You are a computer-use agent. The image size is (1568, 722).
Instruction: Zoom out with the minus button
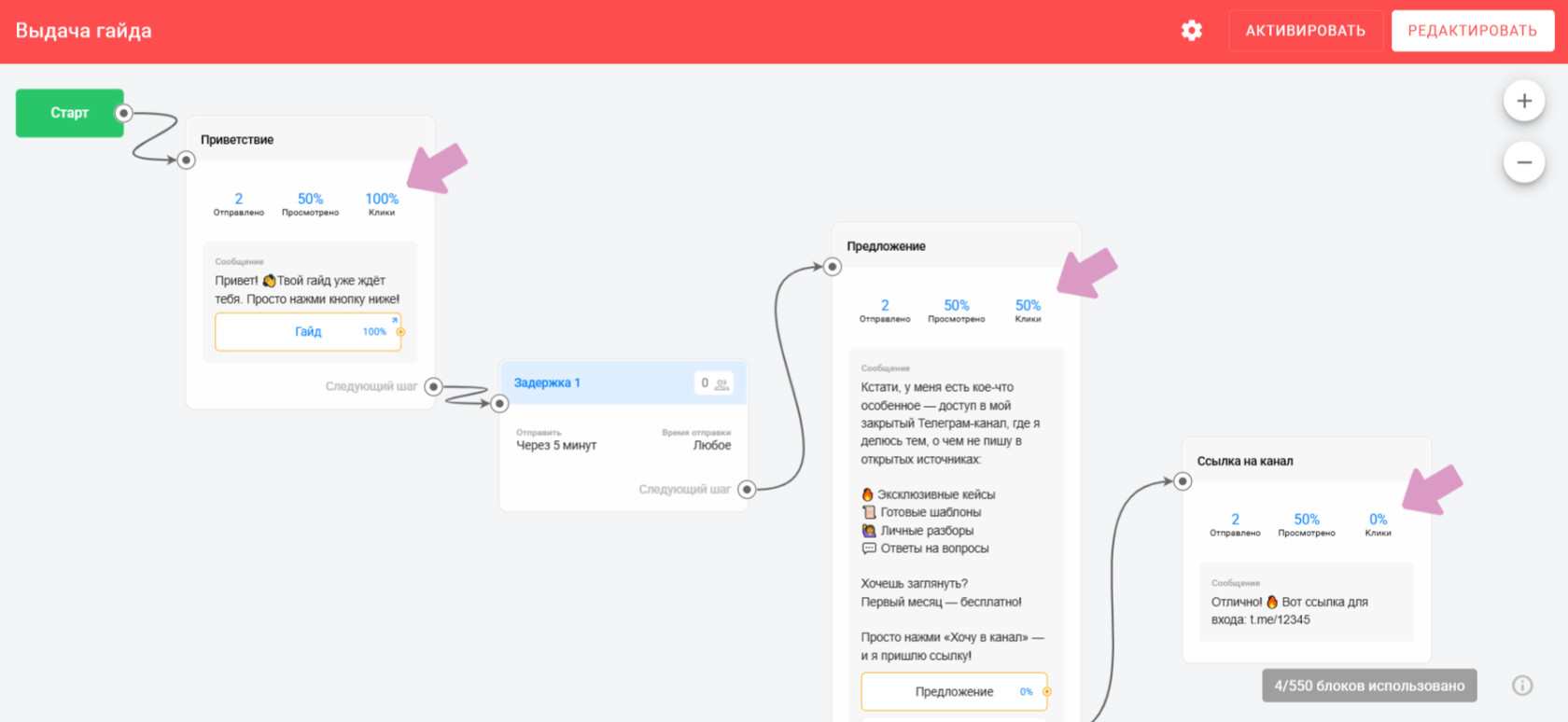1524,162
